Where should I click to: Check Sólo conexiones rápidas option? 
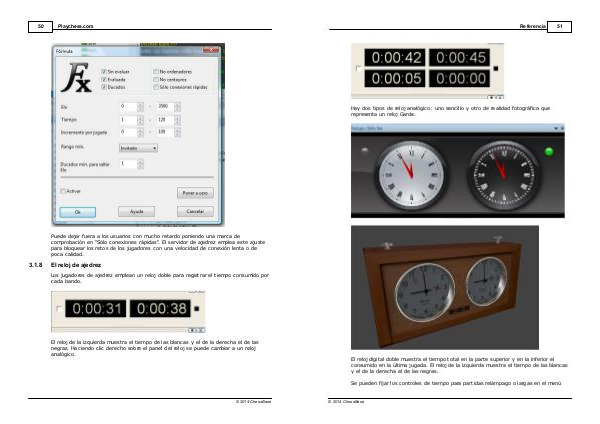154,88
